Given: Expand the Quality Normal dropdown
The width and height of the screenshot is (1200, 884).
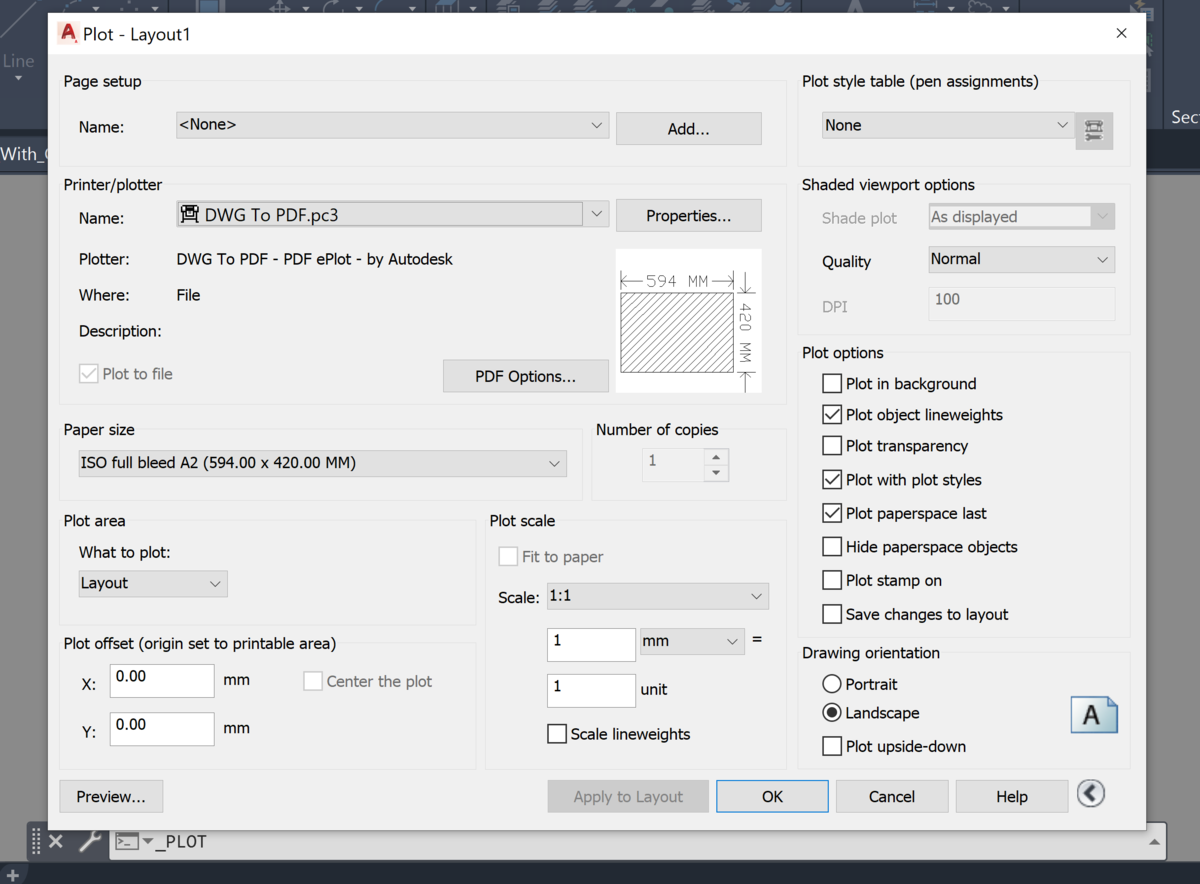Looking at the screenshot, I should [1022, 259].
